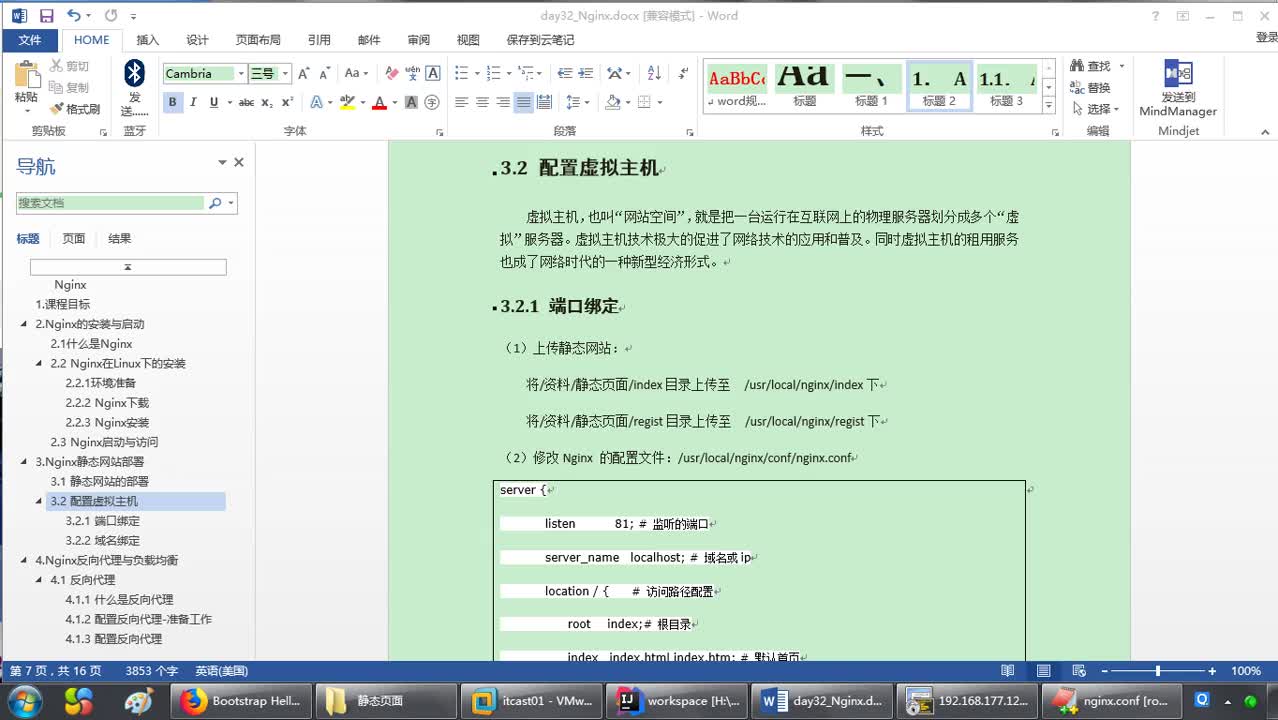
Task: Toggle bold formatting
Action: tap(172, 102)
